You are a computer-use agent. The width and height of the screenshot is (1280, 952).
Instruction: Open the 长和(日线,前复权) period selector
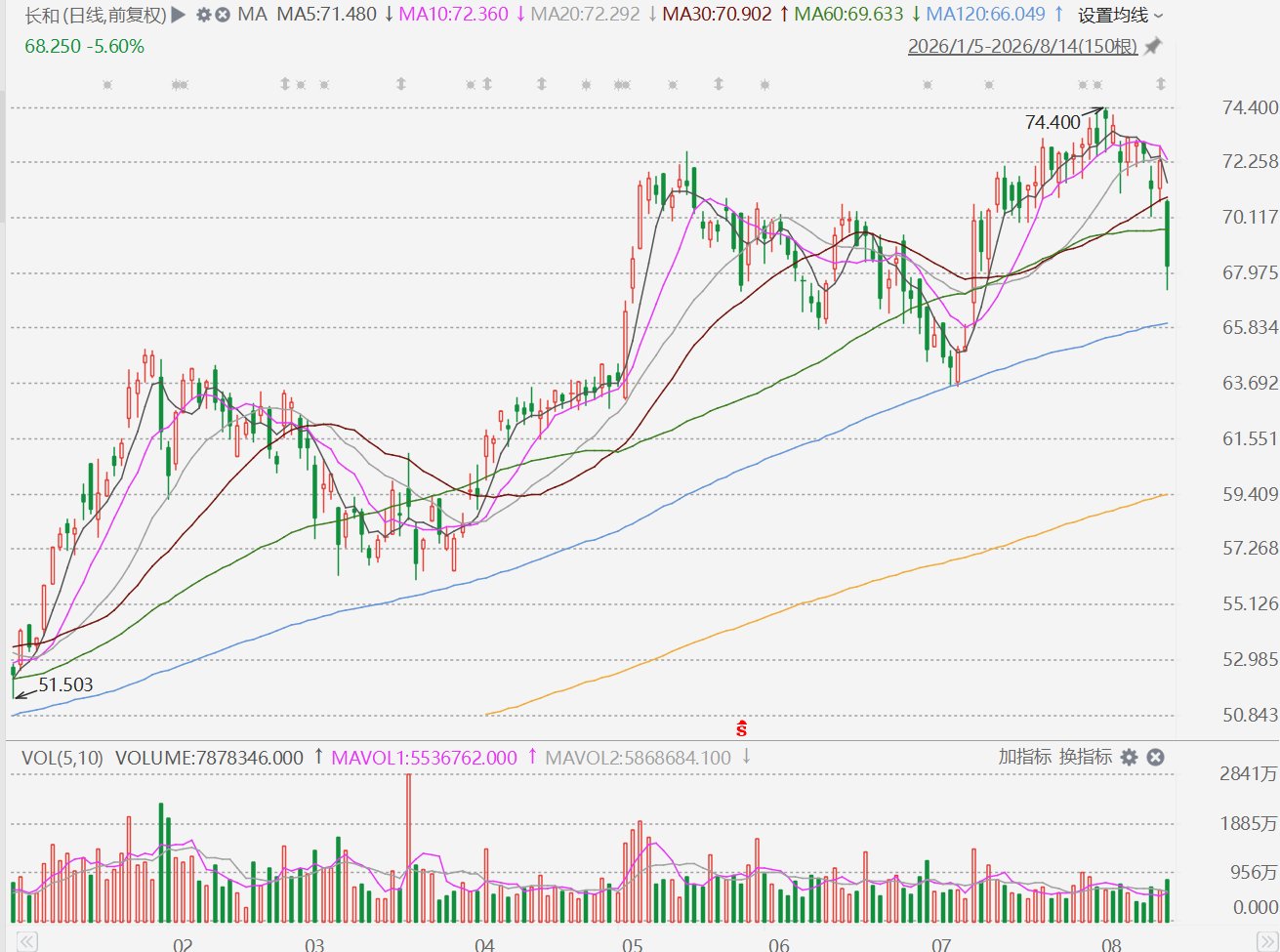pyautogui.click(x=95, y=15)
